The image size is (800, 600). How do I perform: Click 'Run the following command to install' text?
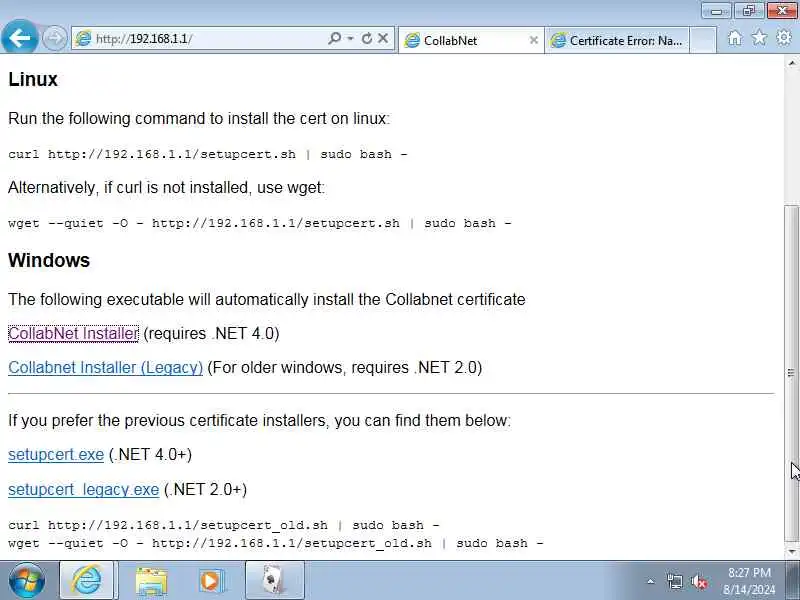(199, 118)
